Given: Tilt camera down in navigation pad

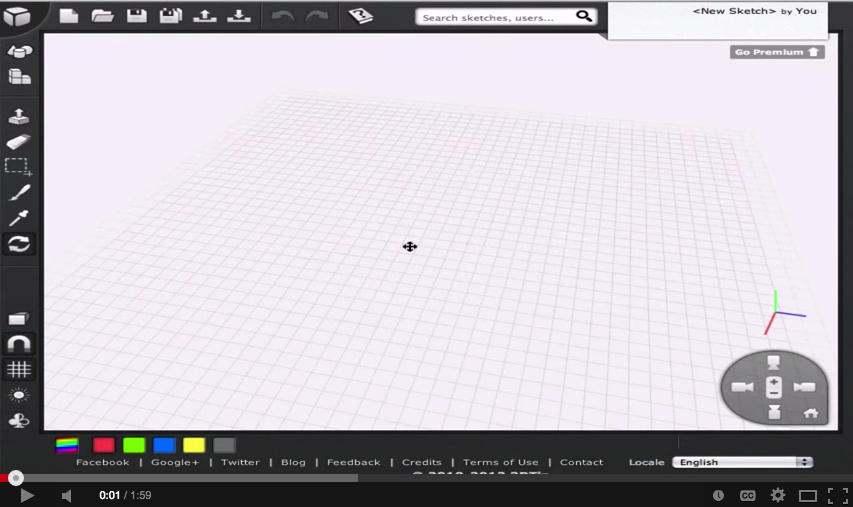Looking at the screenshot, I should coord(774,412).
